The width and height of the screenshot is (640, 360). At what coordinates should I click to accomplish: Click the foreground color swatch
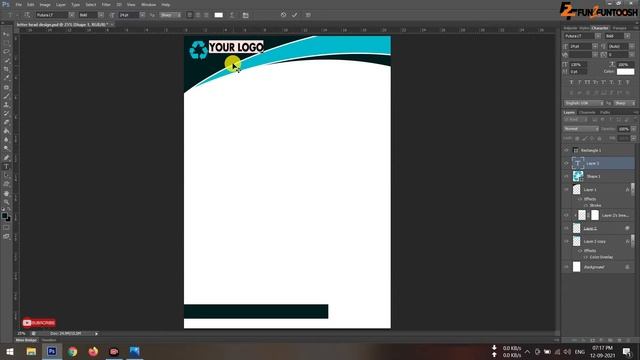(4, 216)
